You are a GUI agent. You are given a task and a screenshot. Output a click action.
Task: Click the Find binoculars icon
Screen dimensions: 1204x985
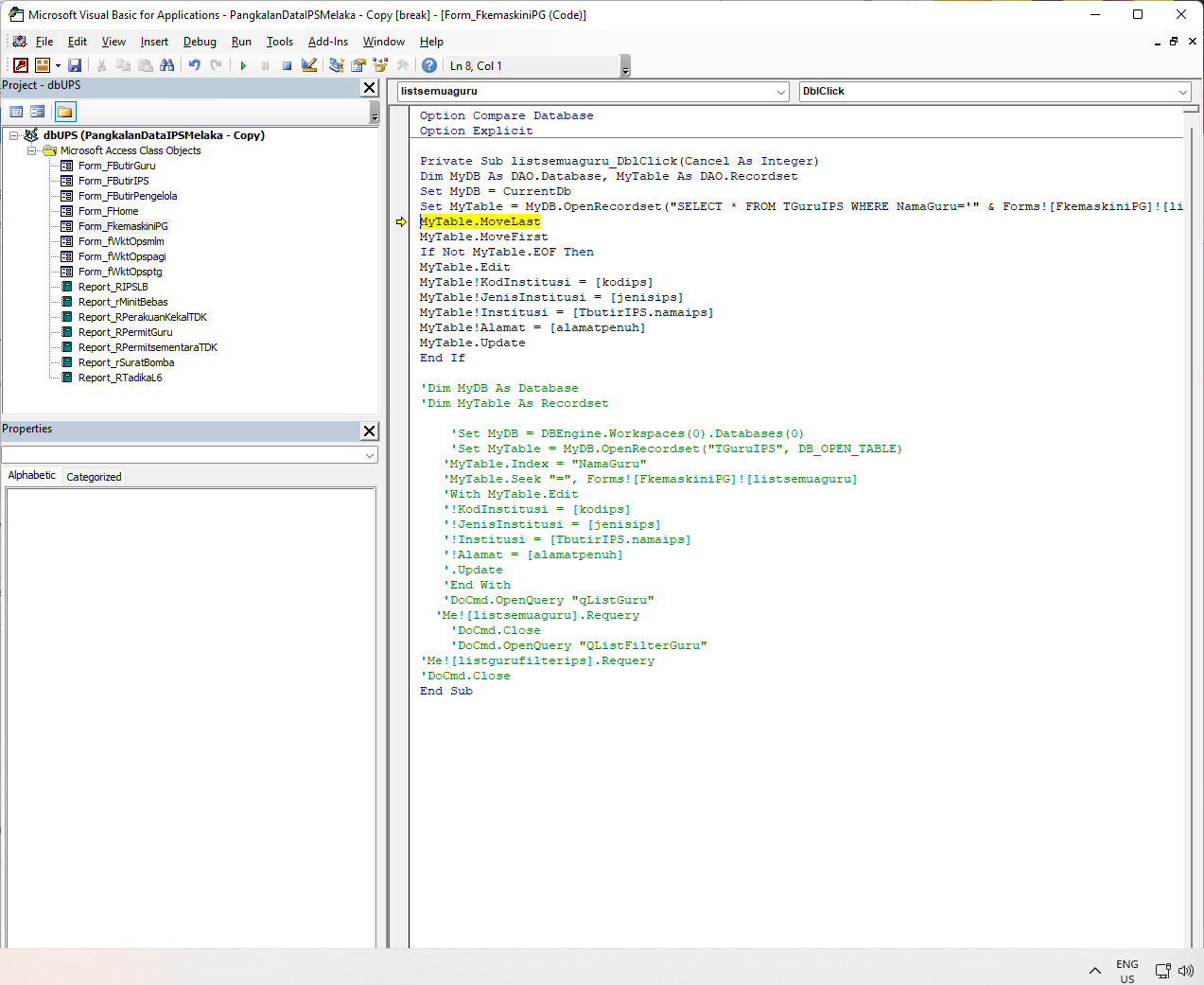coord(167,65)
